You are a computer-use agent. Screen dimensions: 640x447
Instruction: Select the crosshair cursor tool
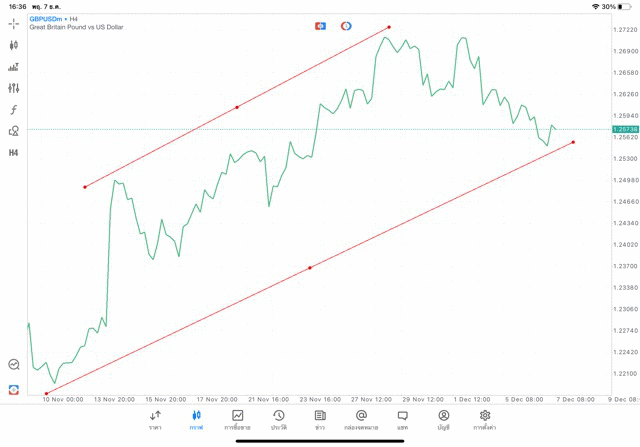[x=14, y=23]
